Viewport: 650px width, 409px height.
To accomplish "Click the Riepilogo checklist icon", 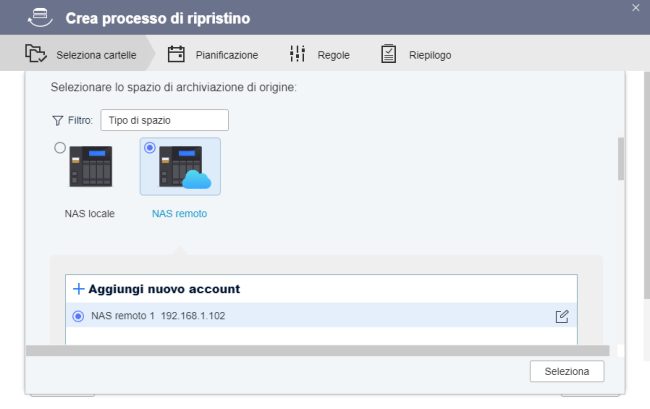I will [x=388, y=54].
